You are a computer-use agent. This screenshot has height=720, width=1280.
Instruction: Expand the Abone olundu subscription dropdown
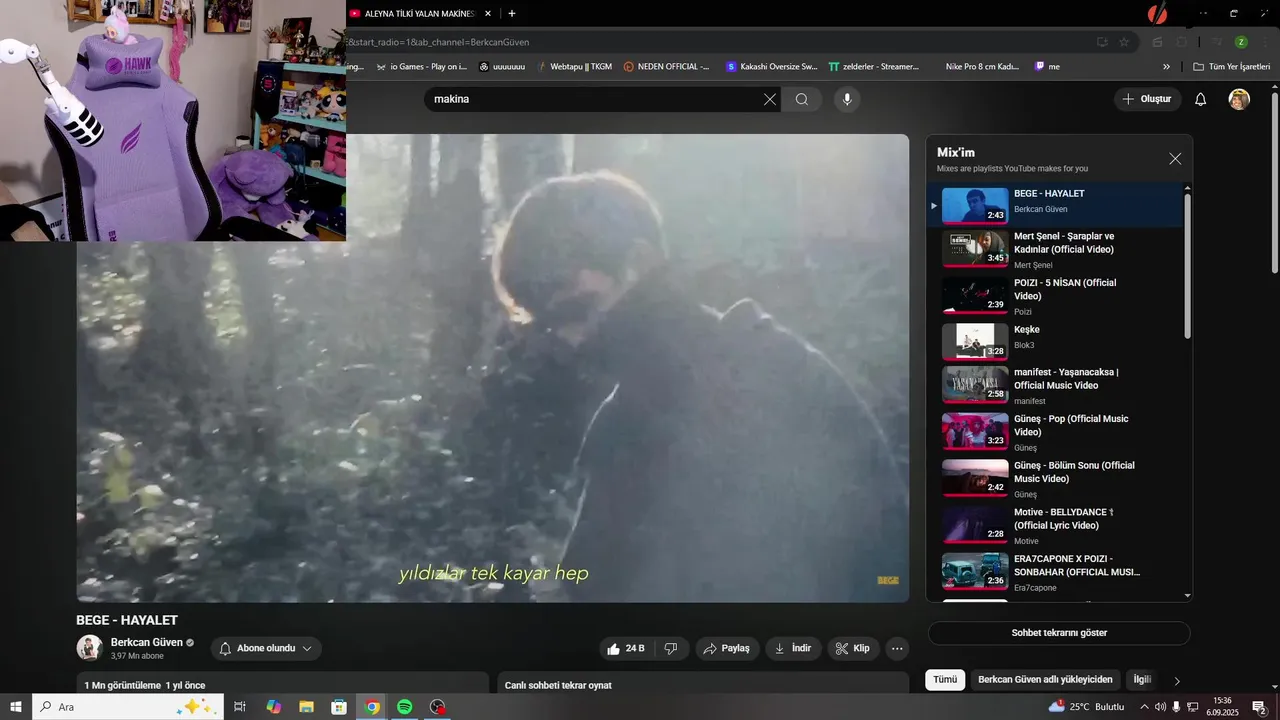tap(266, 648)
